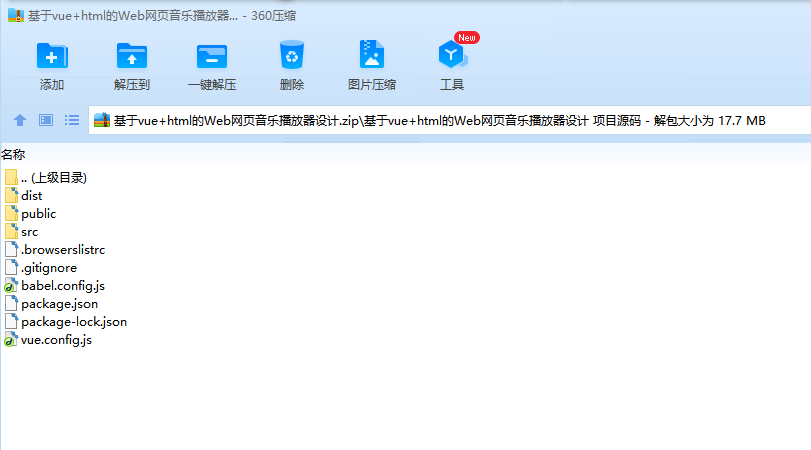Select the src folder

coord(21,232)
